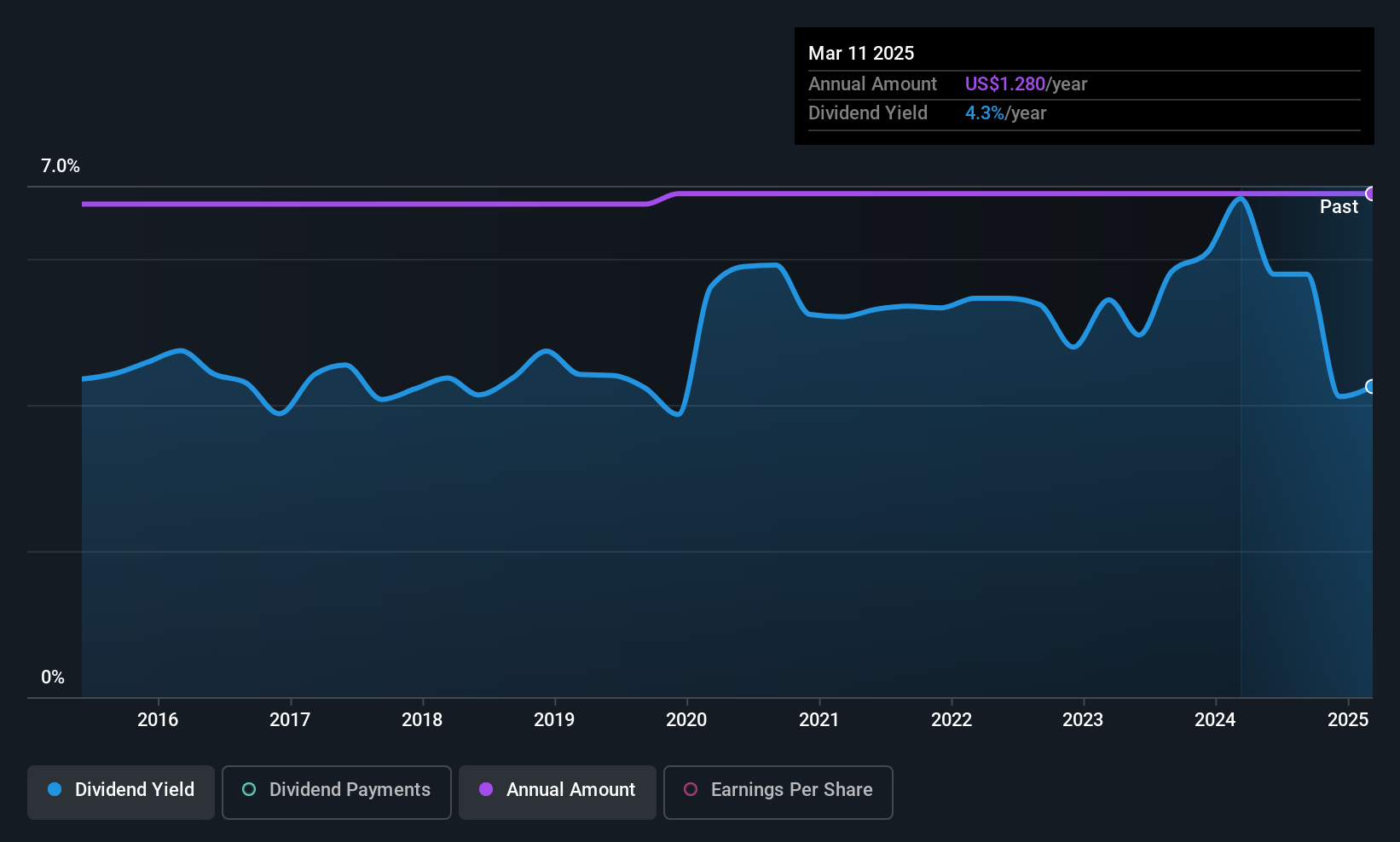Enable the Earnings Per Share series
Image resolution: width=1400 pixels, height=842 pixels.
[x=778, y=793]
